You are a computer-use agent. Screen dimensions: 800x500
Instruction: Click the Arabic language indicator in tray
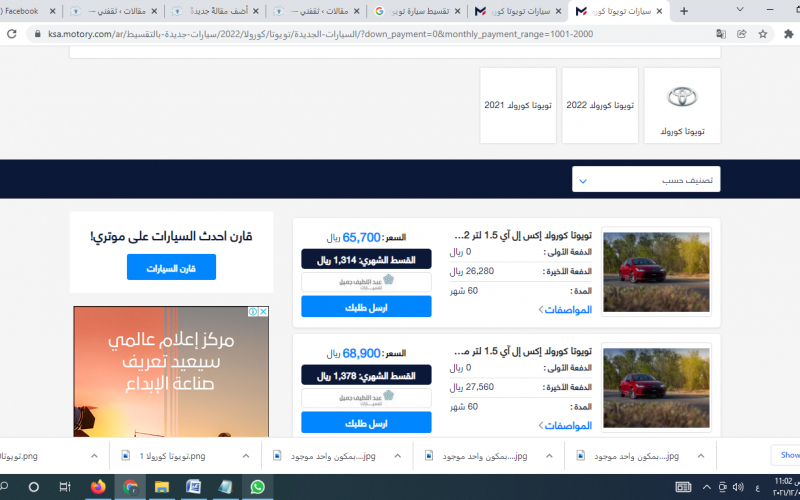pyautogui.click(x=757, y=488)
